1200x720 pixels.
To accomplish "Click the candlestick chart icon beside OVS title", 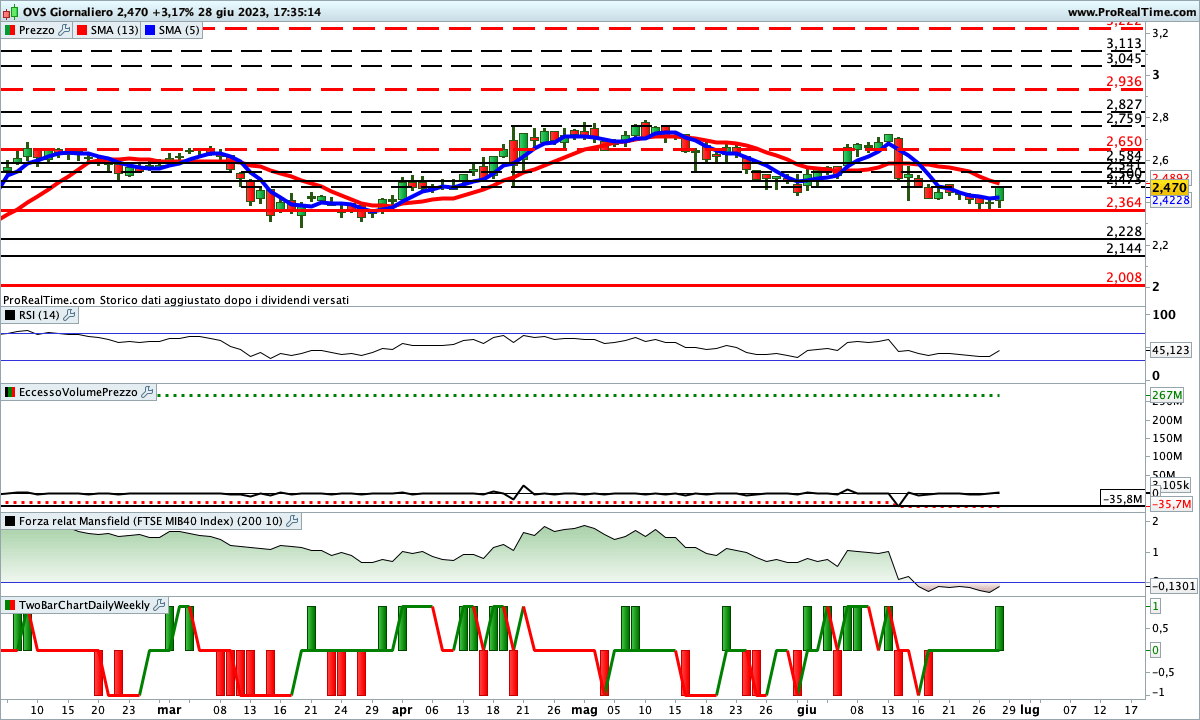I will [x=11, y=12].
